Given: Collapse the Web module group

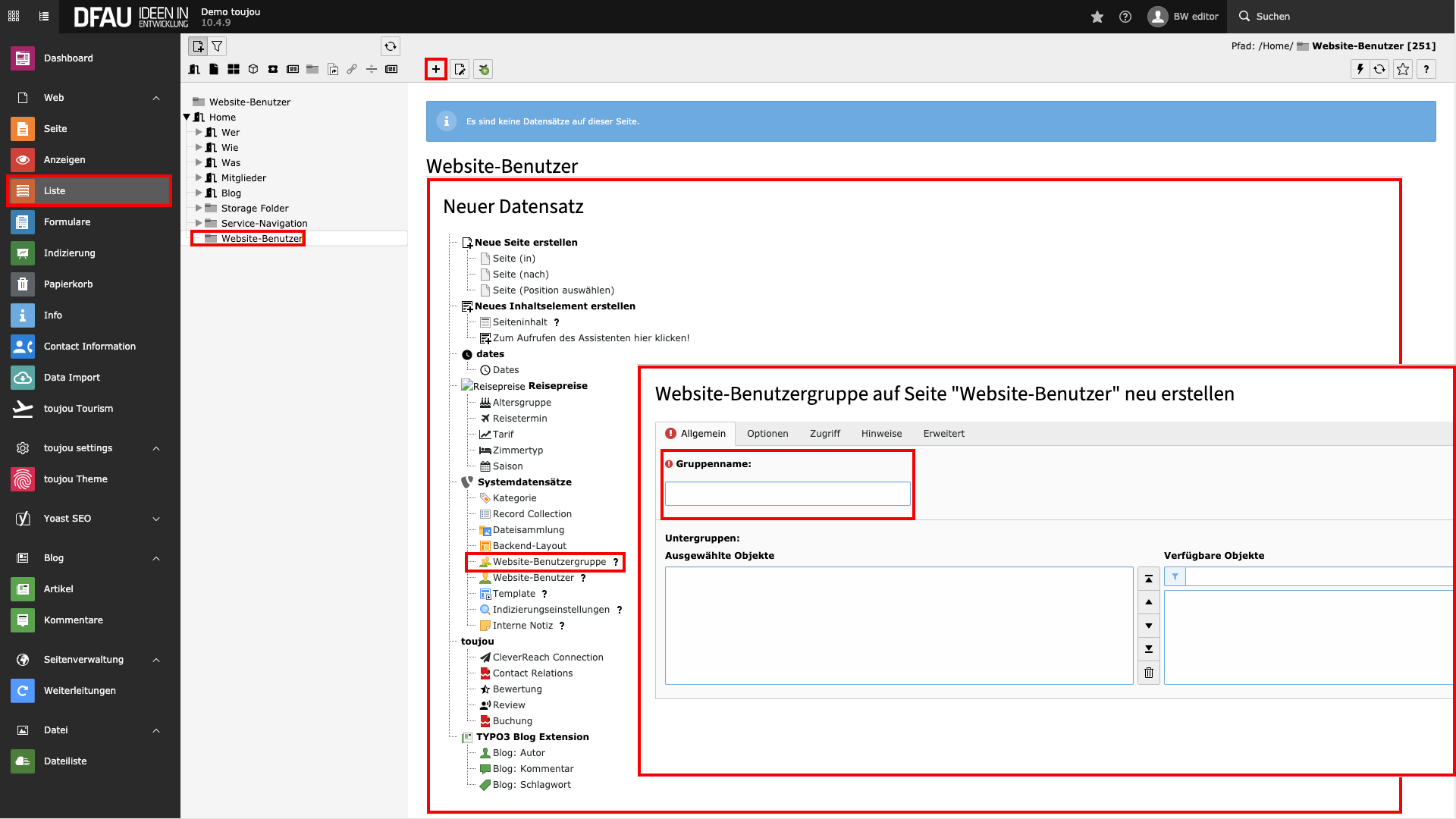Looking at the screenshot, I should tap(156, 98).
